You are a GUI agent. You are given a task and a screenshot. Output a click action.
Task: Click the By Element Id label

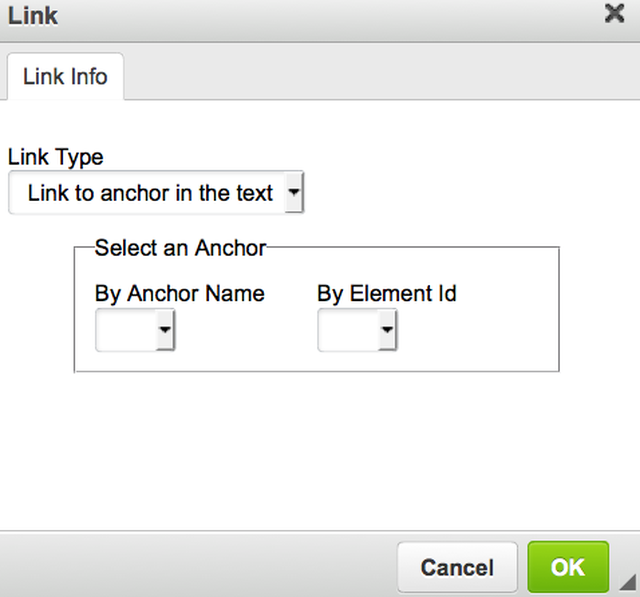[x=387, y=293]
